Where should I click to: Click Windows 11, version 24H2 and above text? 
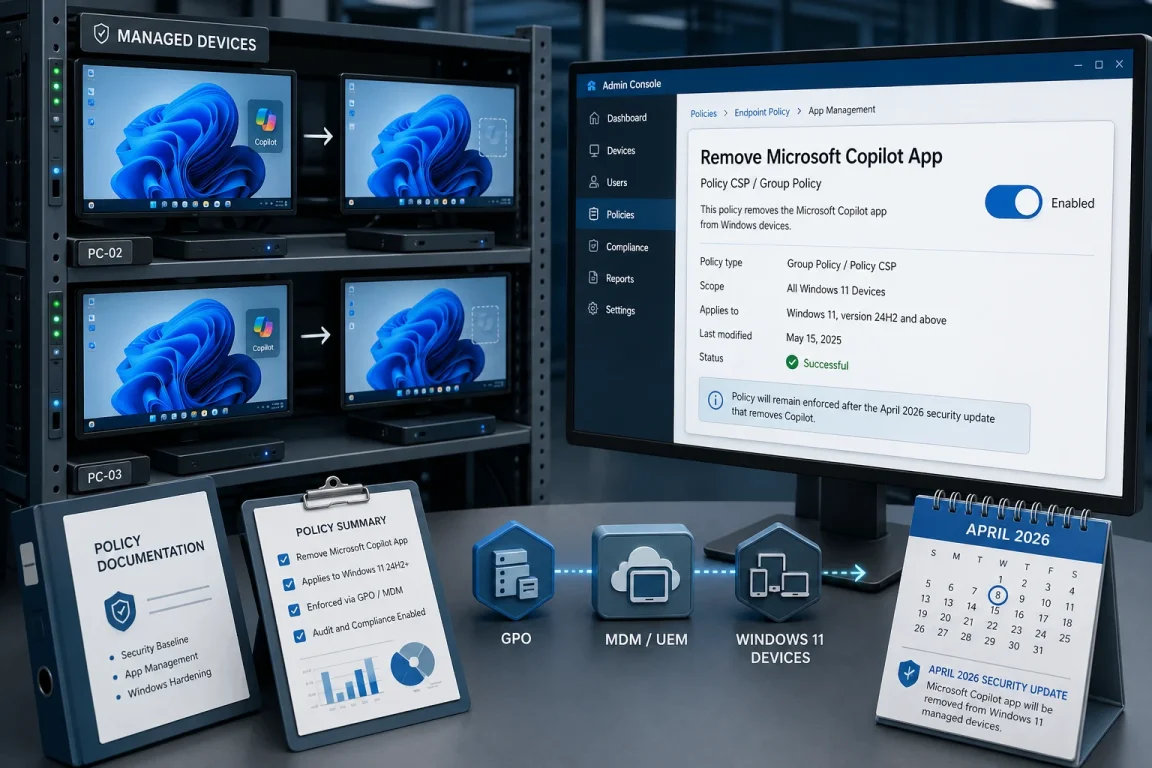click(866, 316)
